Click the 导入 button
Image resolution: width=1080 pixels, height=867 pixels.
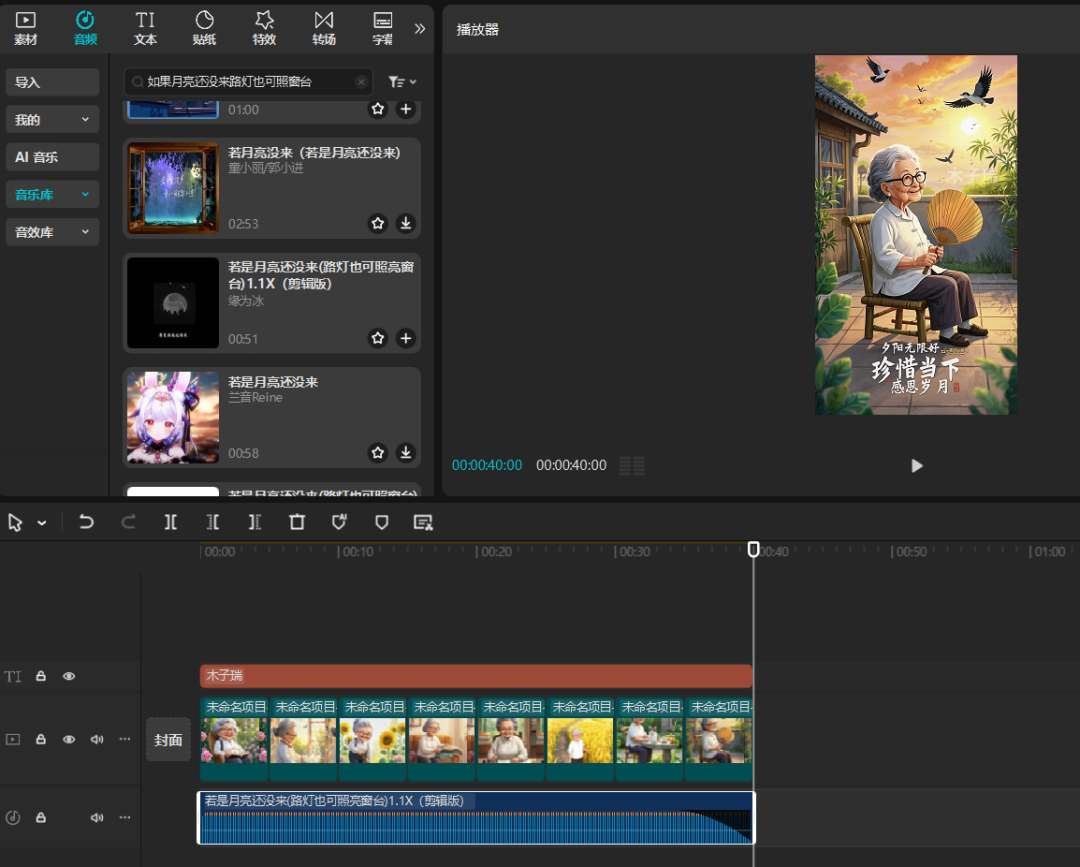(52, 82)
